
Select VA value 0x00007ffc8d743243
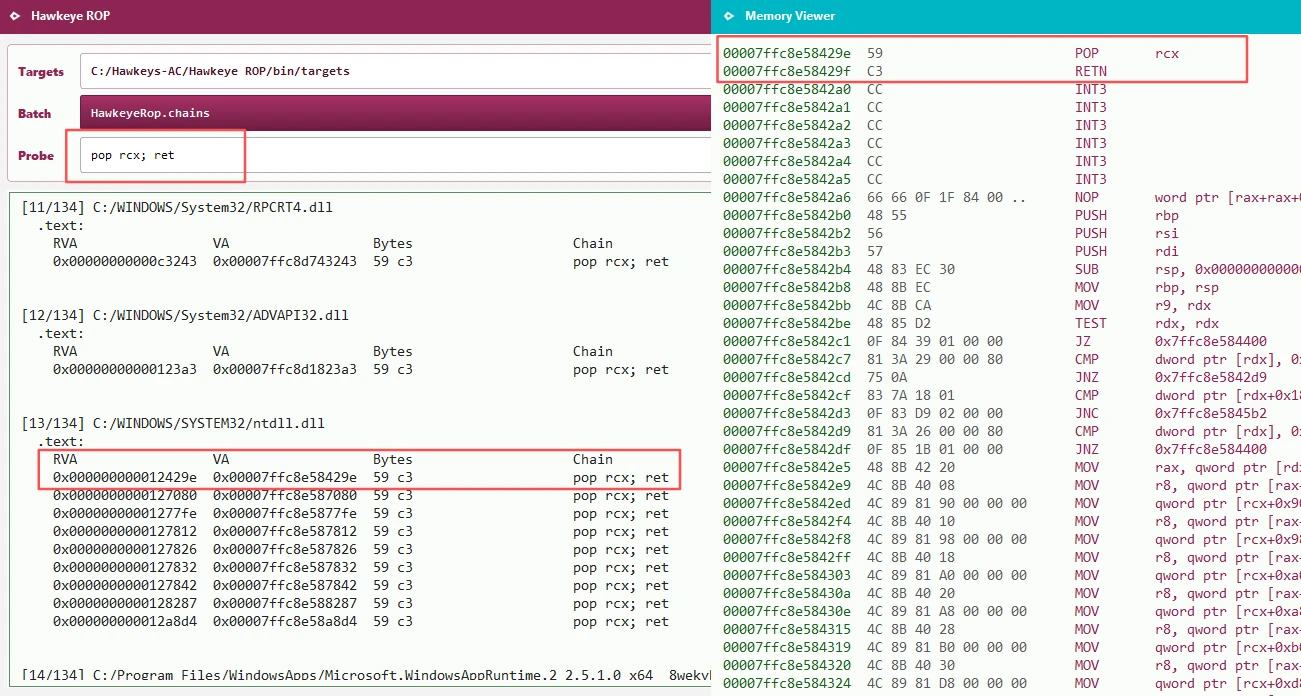click(x=285, y=262)
